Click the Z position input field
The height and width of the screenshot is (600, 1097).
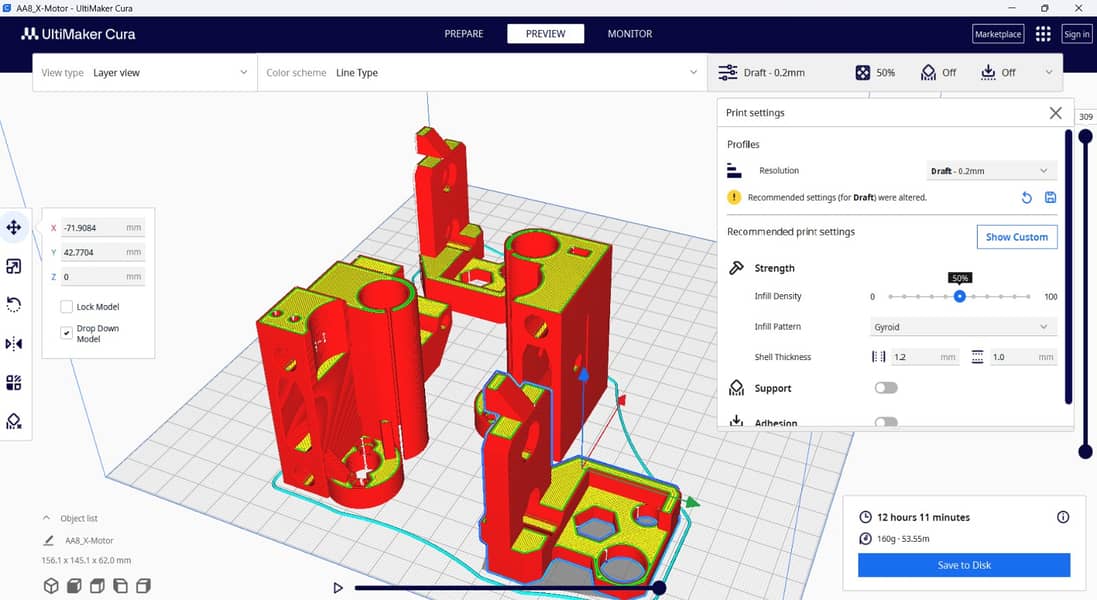[x=102, y=276]
